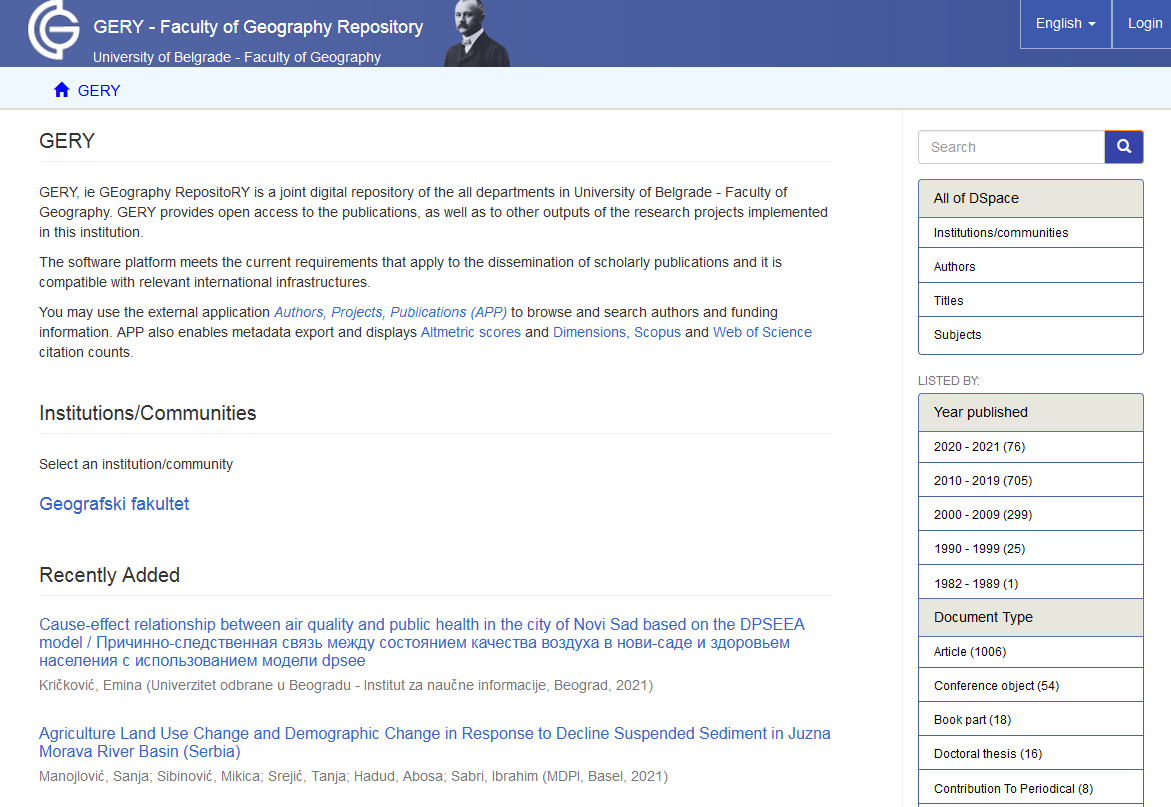Click the GERY logo icon in header
Image resolution: width=1171 pixels, height=807 pixels.
[x=53, y=31]
